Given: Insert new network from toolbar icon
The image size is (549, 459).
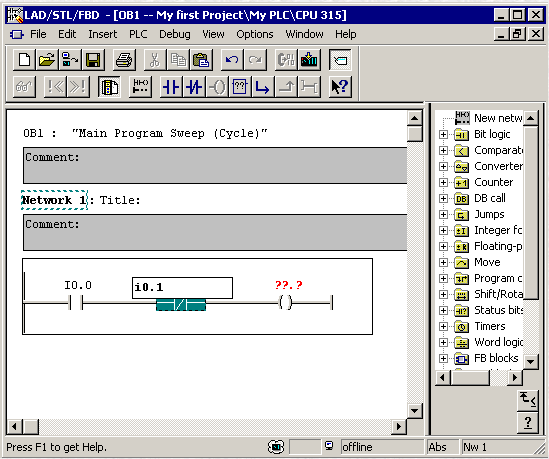Looking at the screenshot, I should coord(140,87).
